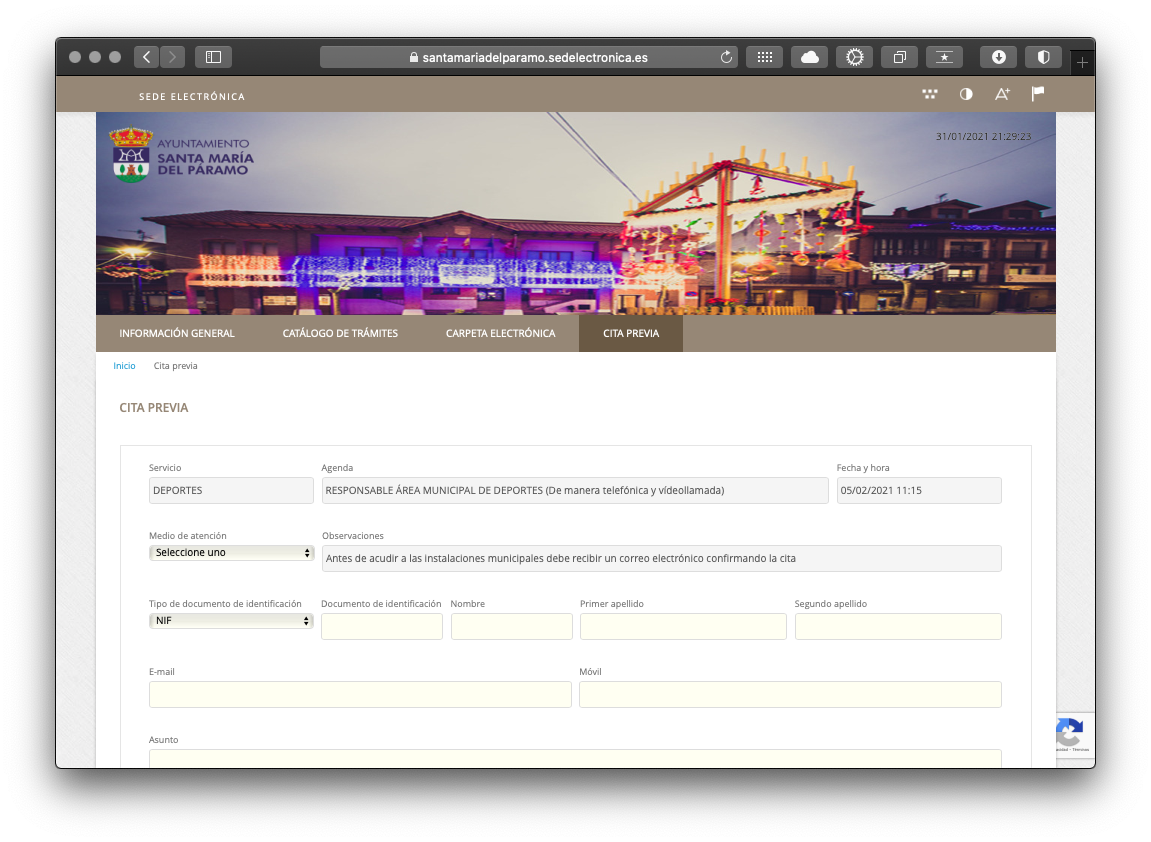Image resolution: width=1151 pixels, height=842 pixels.
Task: Open the grid apps toolbar icon
Action: point(764,57)
